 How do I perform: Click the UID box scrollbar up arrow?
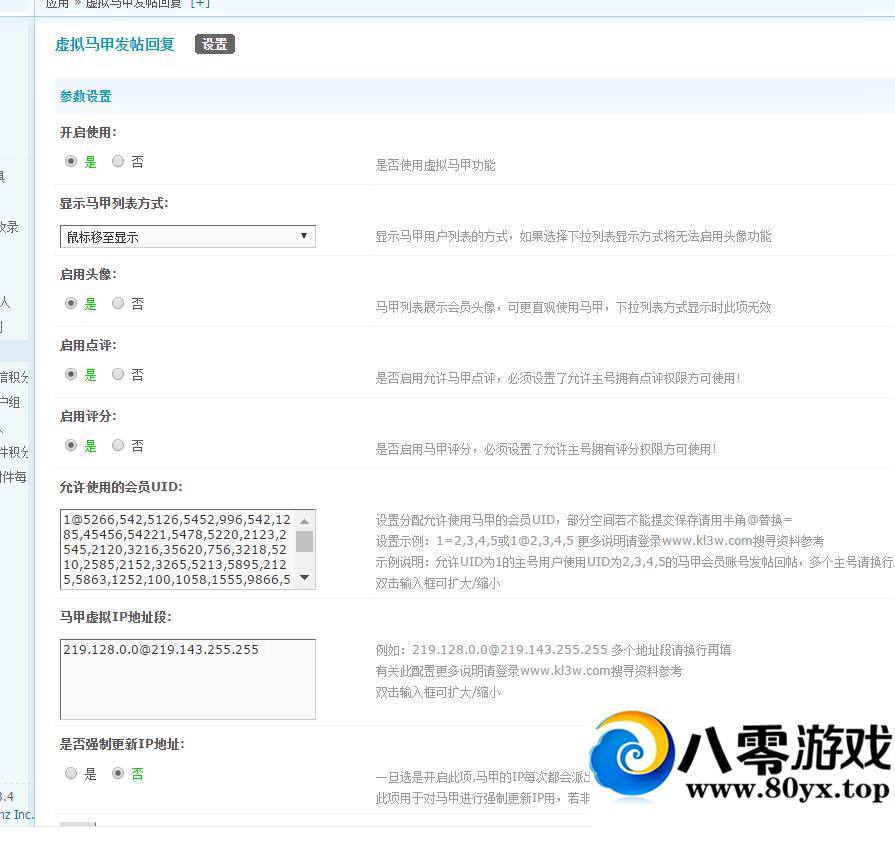(x=305, y=520)
